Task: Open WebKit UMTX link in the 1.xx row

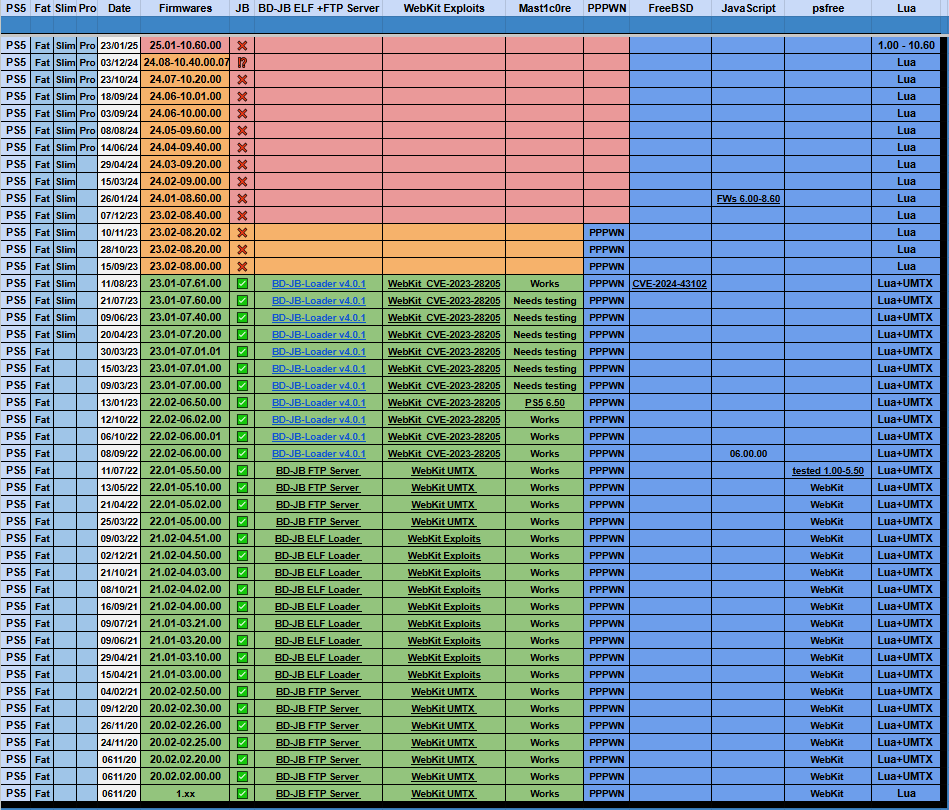Action: point(444,793)
